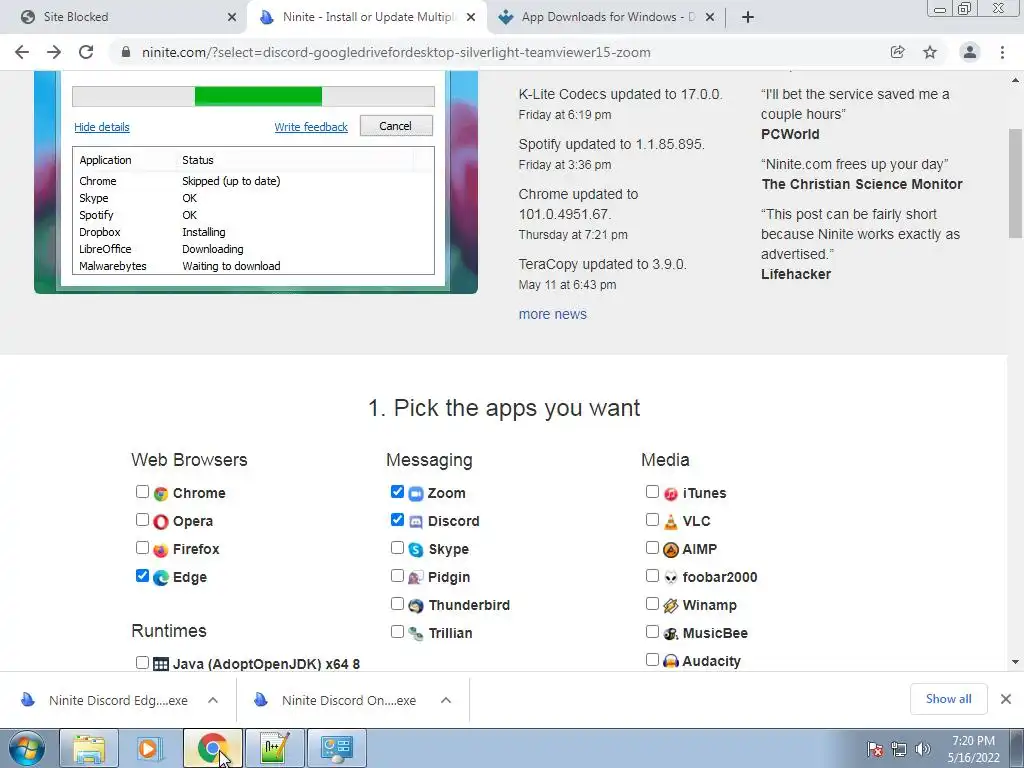Image resolution: width=1024 pixels, height=768 pixels.
Task: Check the Opera checkbox
Action: [x=142, y=520]
